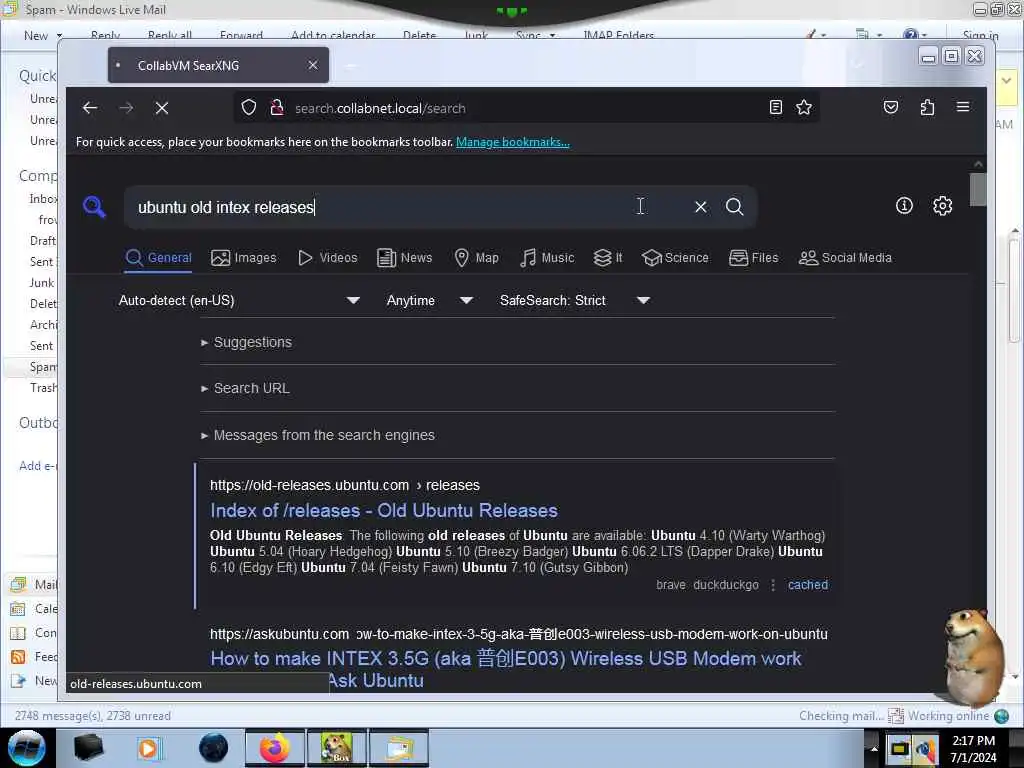Go back using the browser back arrow
The width and height of the screenshot is (1024, 768).
[90, 108]
